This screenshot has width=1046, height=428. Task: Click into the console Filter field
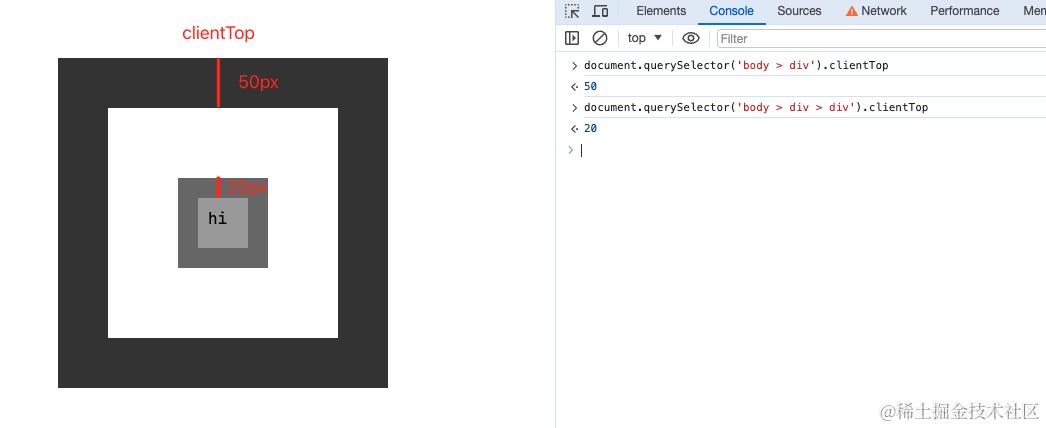pyautogui.click(x=881, y=39)
